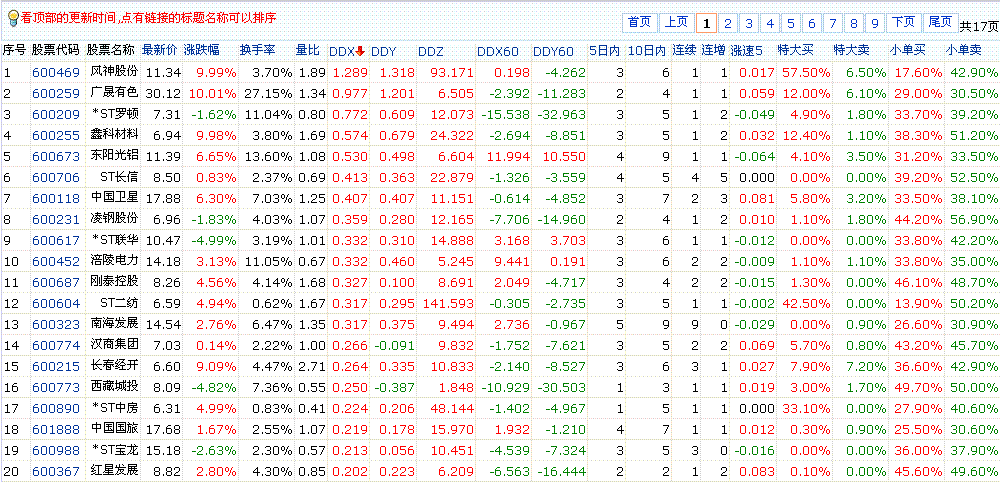Sort by DDZ column header
Screen dimensions: 1000x482
[431, 51]
